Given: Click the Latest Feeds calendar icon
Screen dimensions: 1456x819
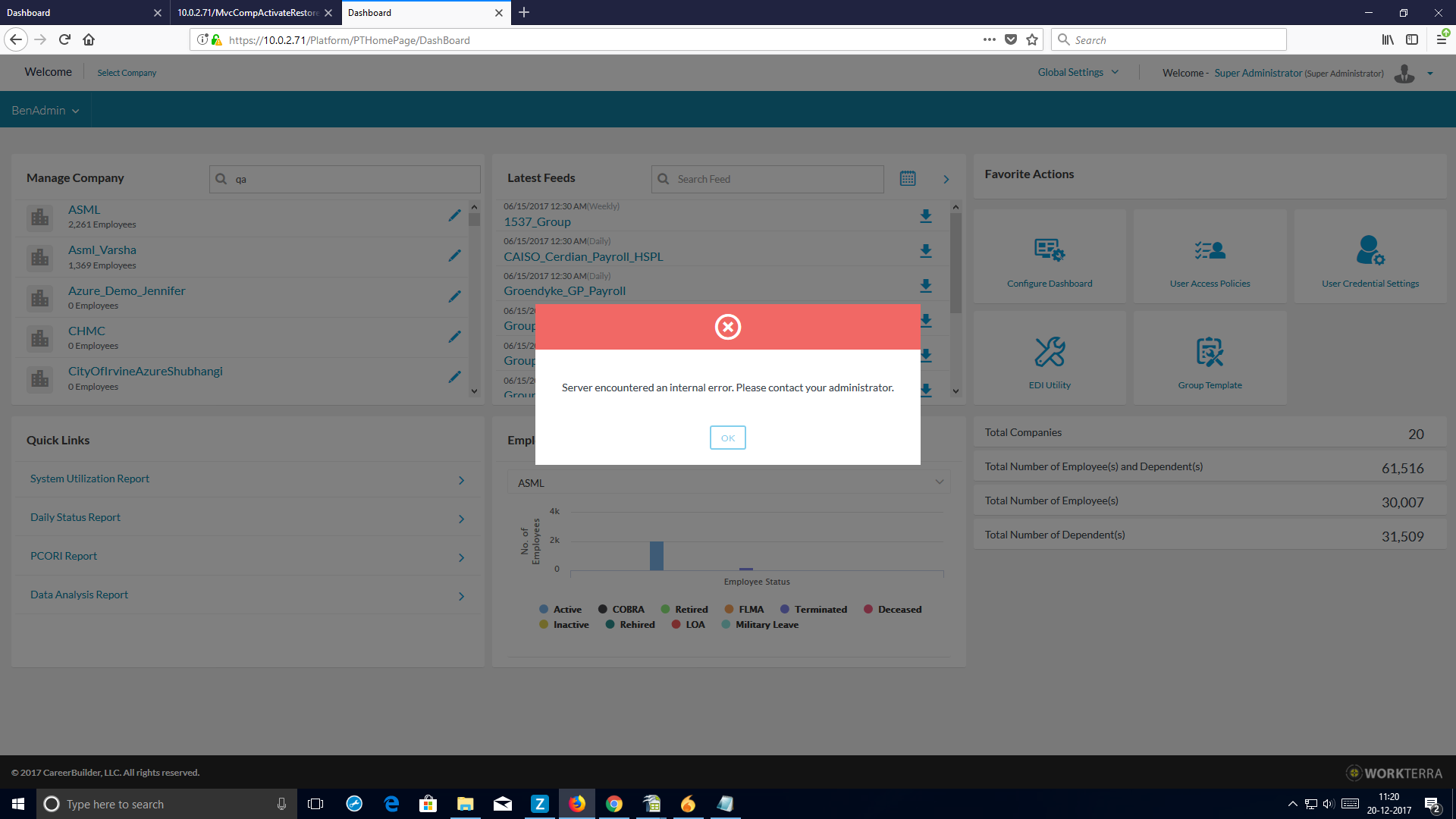Looking at the screenshot, I should (908, 179).
